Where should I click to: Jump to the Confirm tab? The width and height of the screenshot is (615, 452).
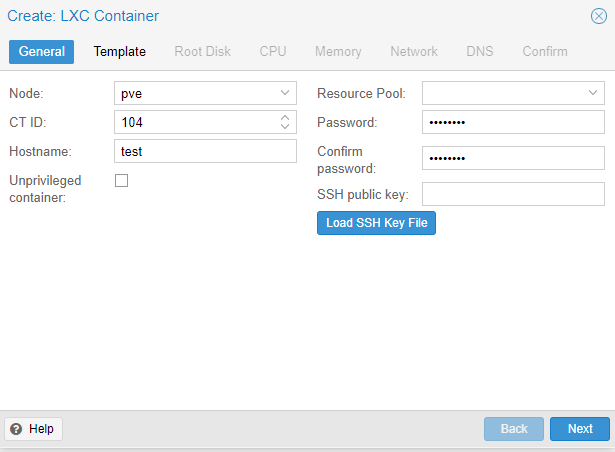545,51
